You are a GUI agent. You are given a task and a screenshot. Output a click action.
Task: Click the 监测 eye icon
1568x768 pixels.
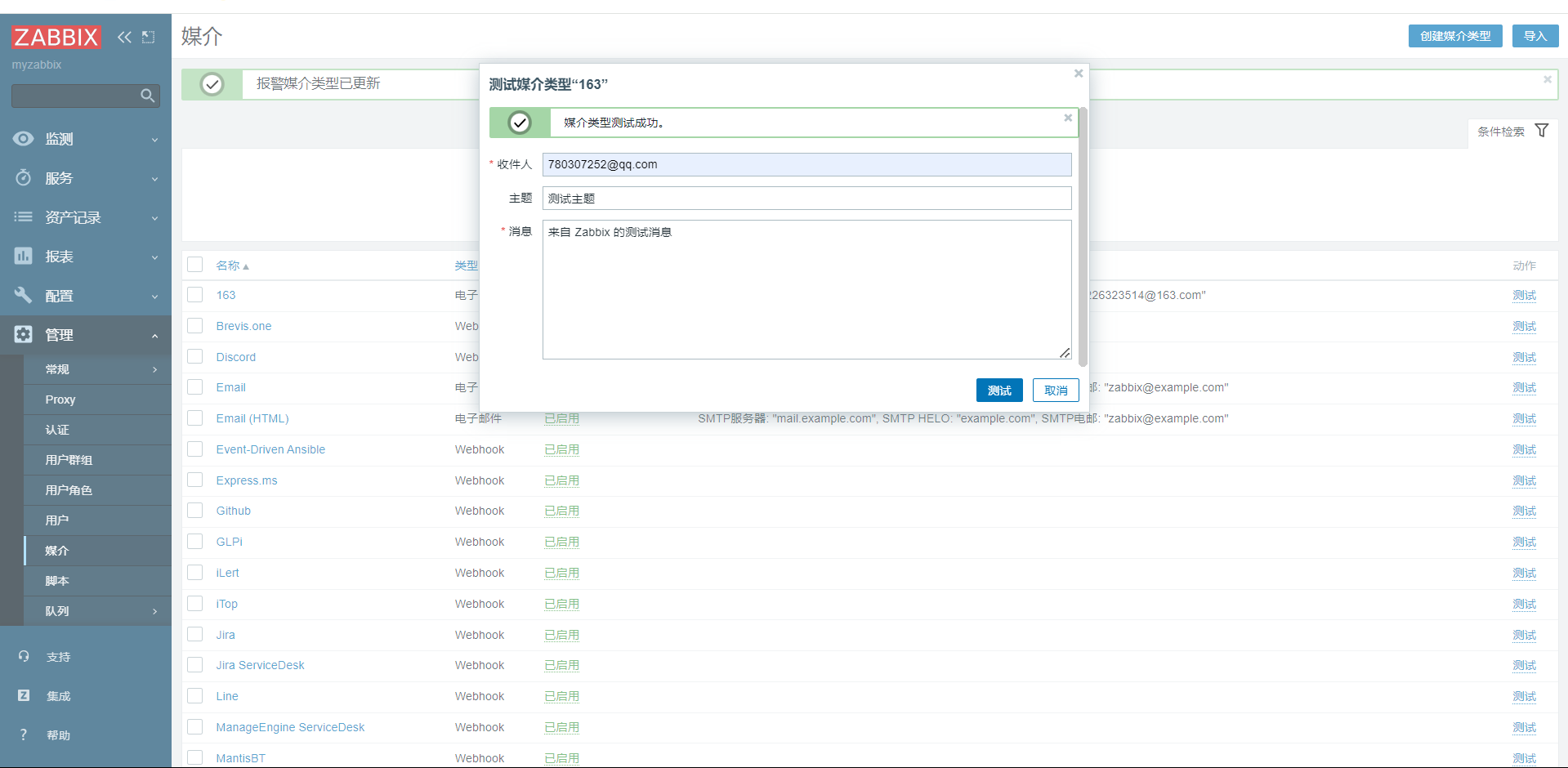pos(23,139)
